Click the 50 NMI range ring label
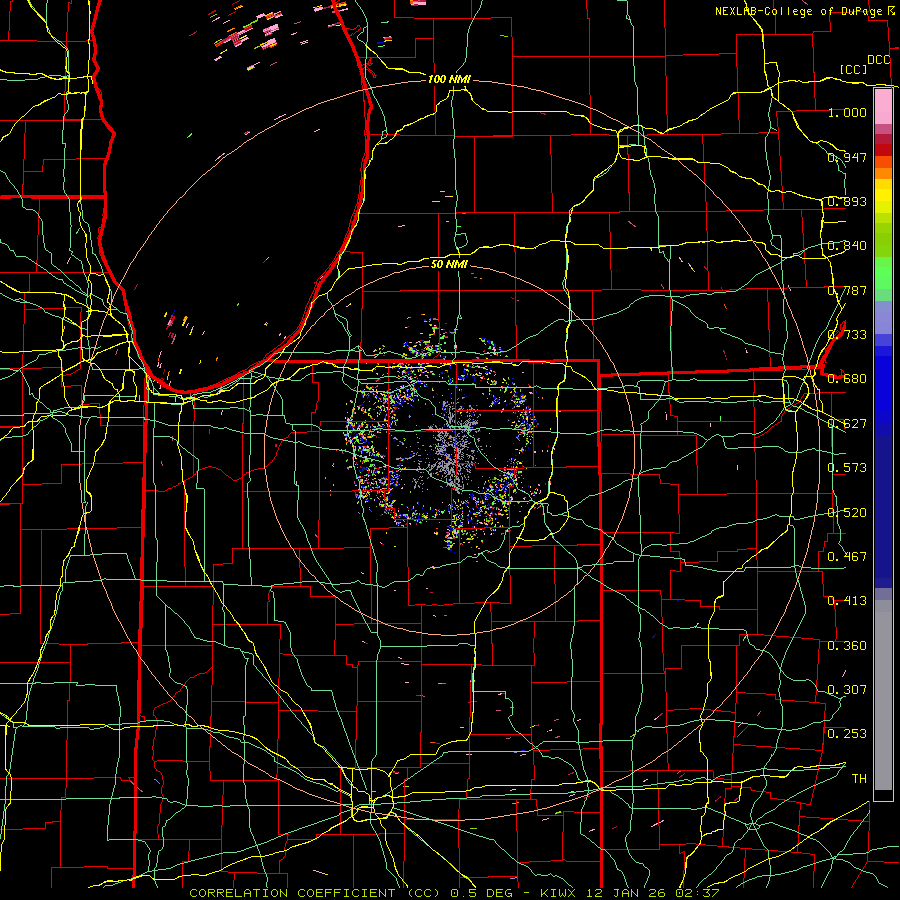 (449, 264)
